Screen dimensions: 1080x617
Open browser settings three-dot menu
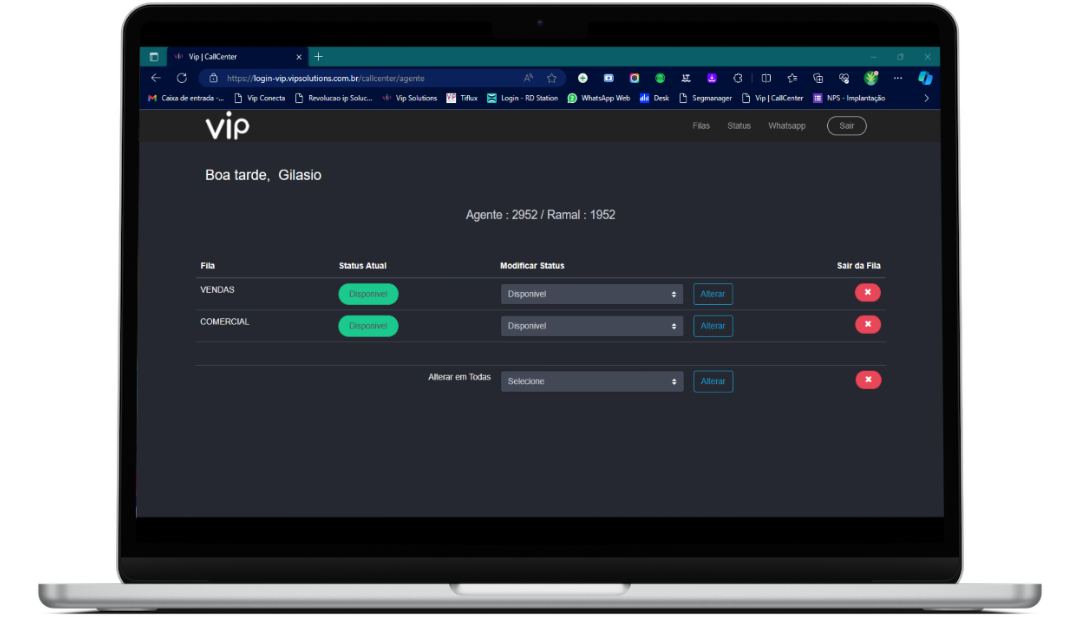tap(897, 78)
